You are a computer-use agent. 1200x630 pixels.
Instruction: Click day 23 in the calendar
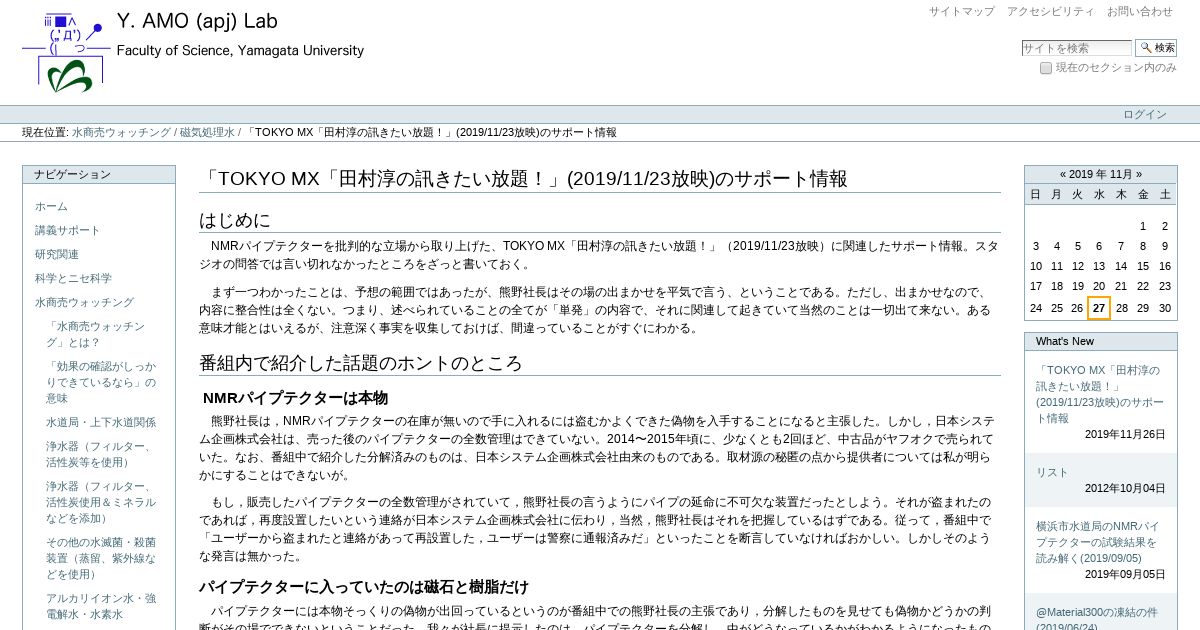[1165, 286]
